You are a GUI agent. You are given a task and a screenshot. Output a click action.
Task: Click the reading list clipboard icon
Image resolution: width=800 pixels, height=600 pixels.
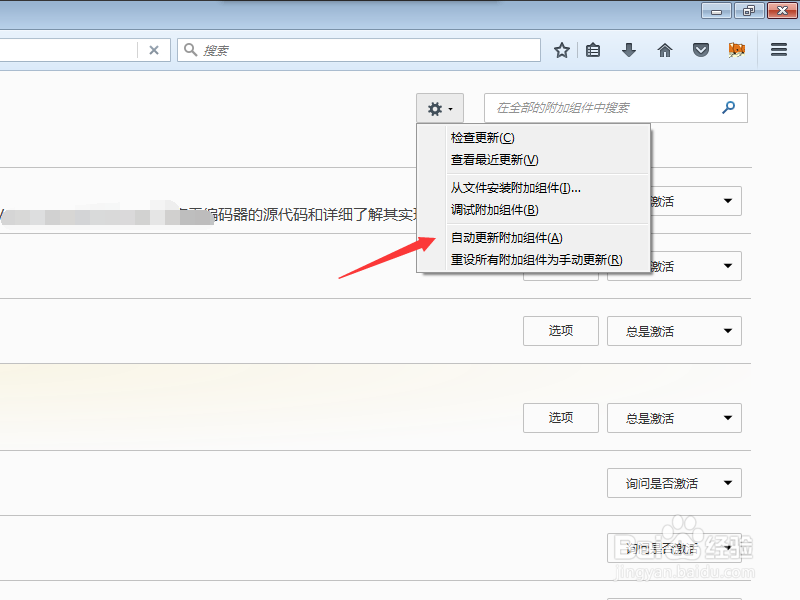click(593, 49)
